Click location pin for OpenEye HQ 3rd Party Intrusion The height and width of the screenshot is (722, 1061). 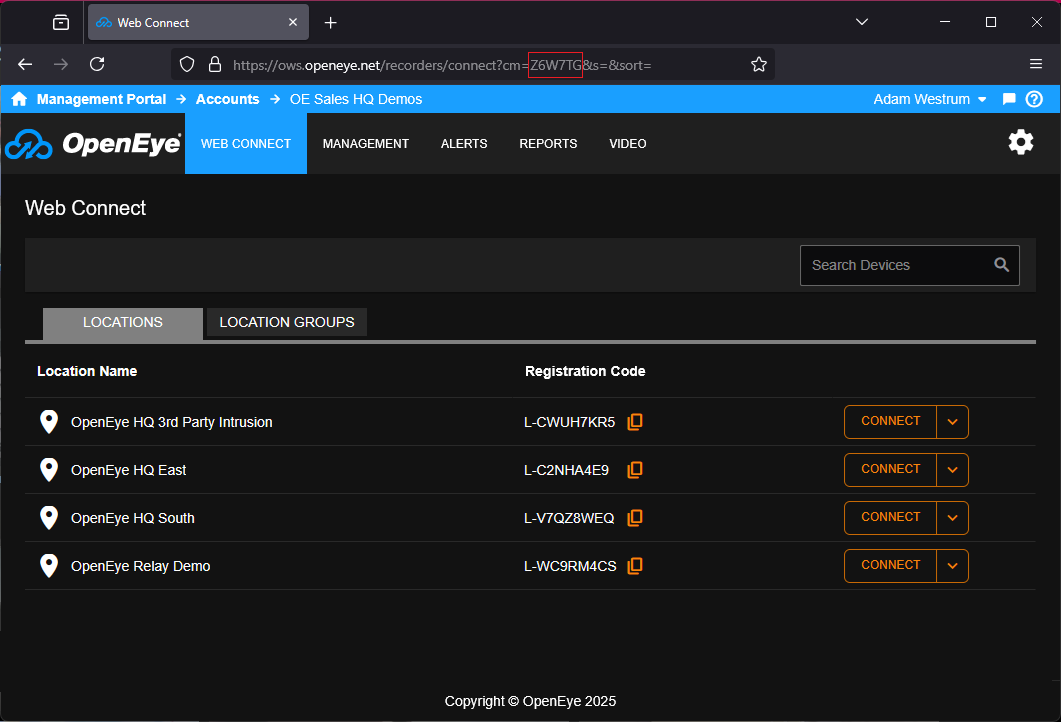pyautogui.click(x=49, y=422)
